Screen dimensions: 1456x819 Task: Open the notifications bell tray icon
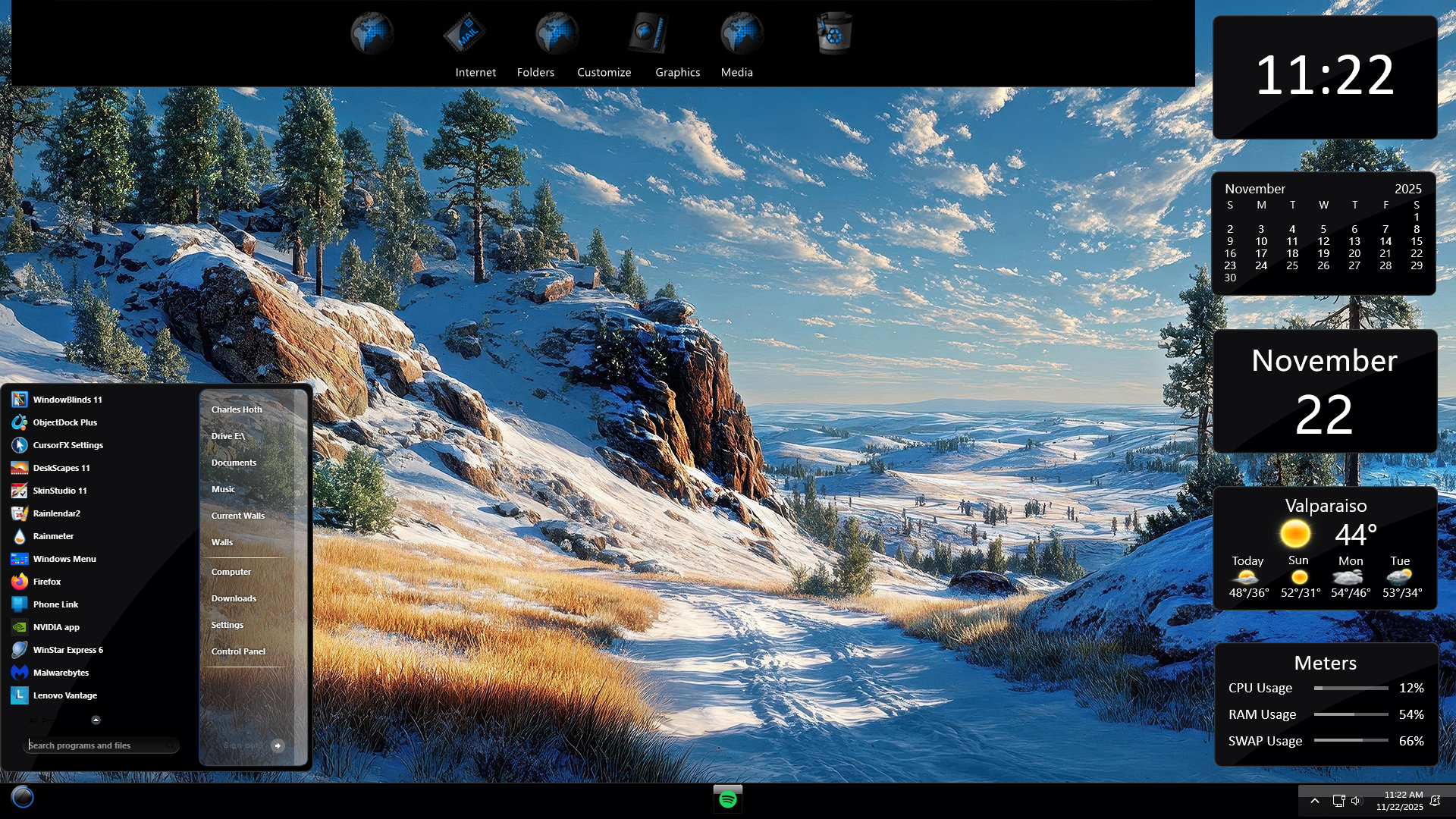[x=1435, y=801]
